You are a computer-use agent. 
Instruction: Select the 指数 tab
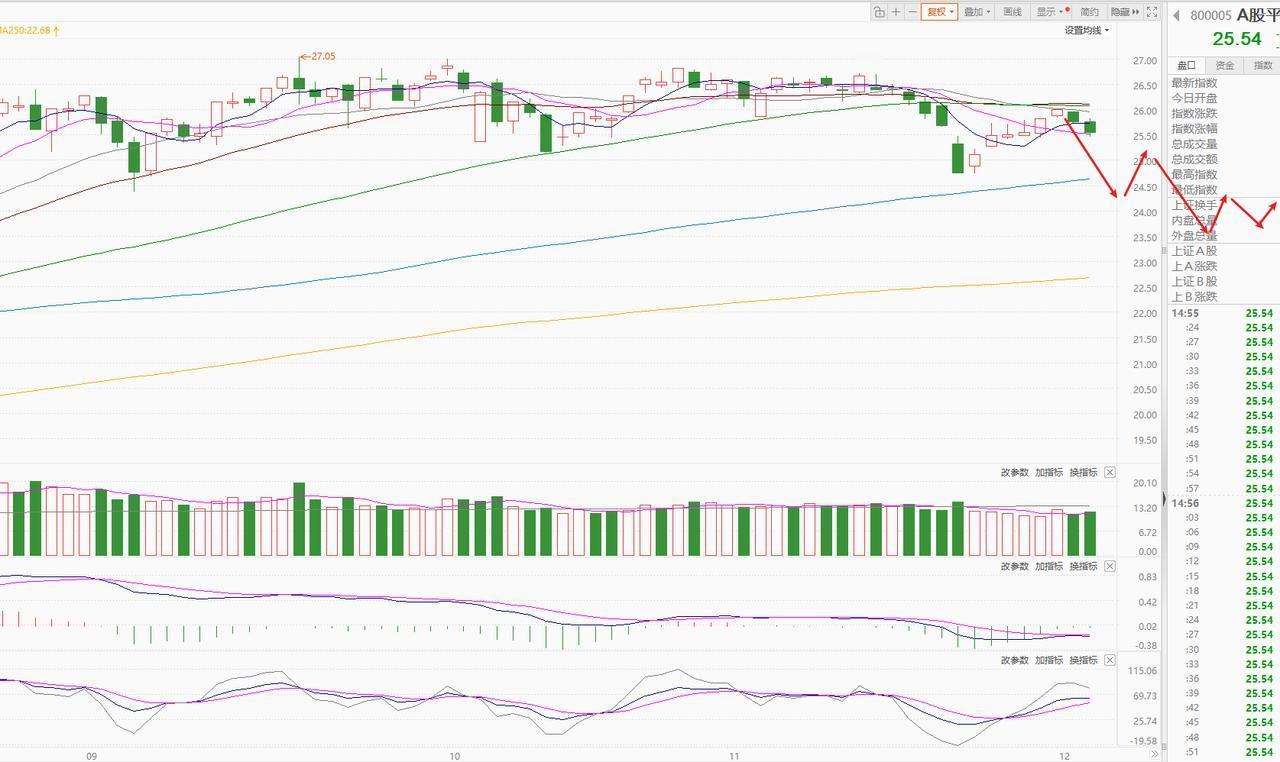tap(1263, 65)
